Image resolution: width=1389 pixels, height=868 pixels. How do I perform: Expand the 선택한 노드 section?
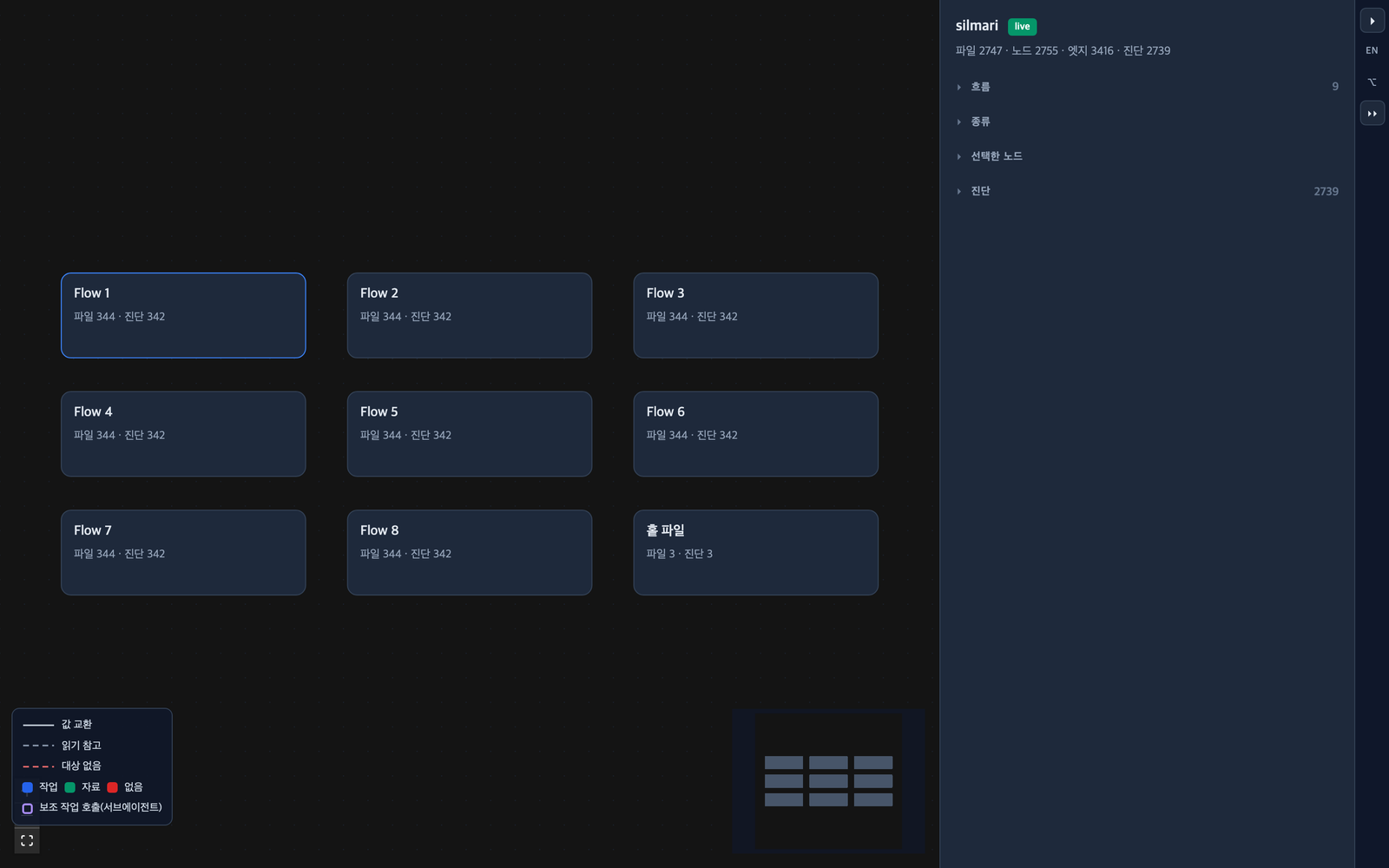point(1147,156)
